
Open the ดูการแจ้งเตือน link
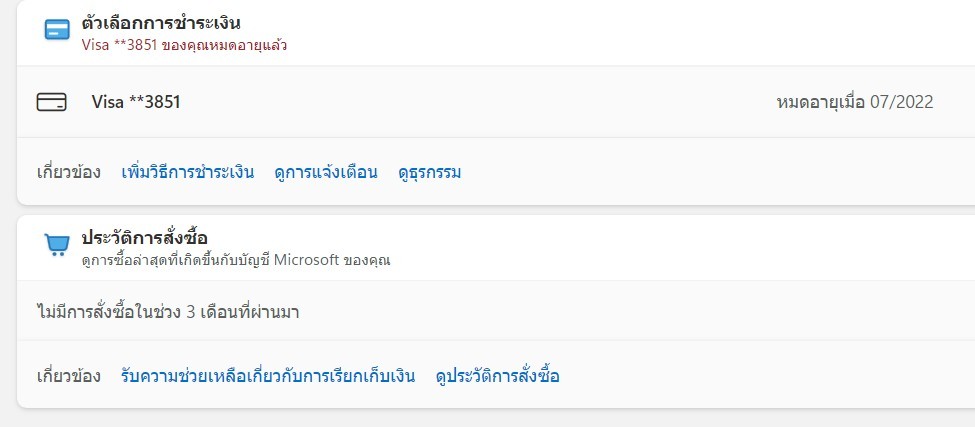tap(325, 172)
